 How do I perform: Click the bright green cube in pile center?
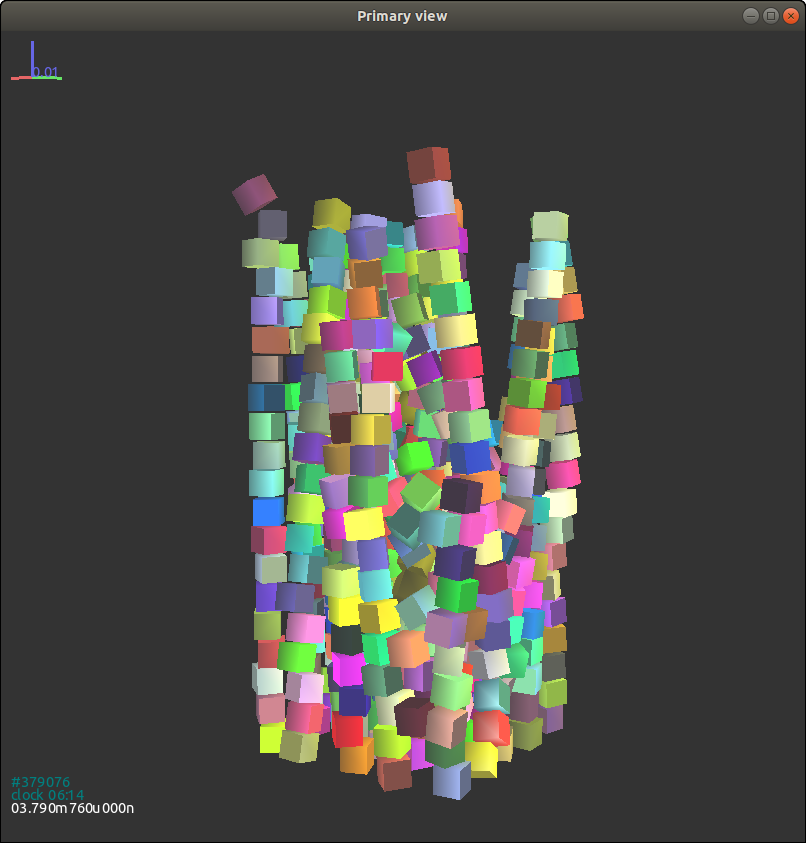(414, 458)
